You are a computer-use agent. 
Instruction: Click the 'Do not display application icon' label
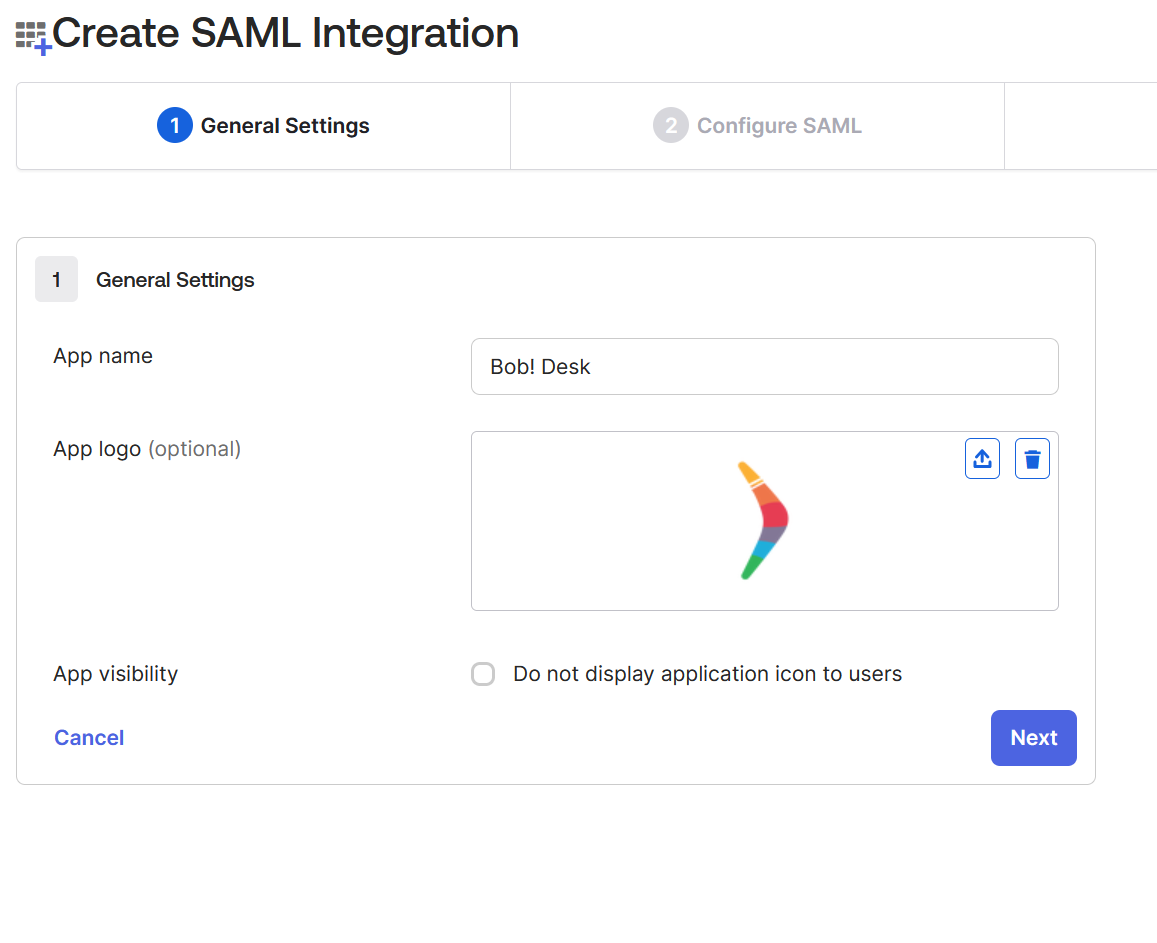coord(707,674)
